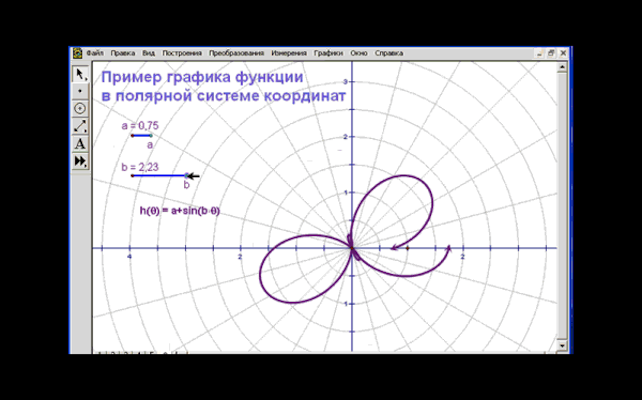Click the scroll down arrow
Image resolution: width=642 pixels, height=400 pixels.
coord(562,346)
